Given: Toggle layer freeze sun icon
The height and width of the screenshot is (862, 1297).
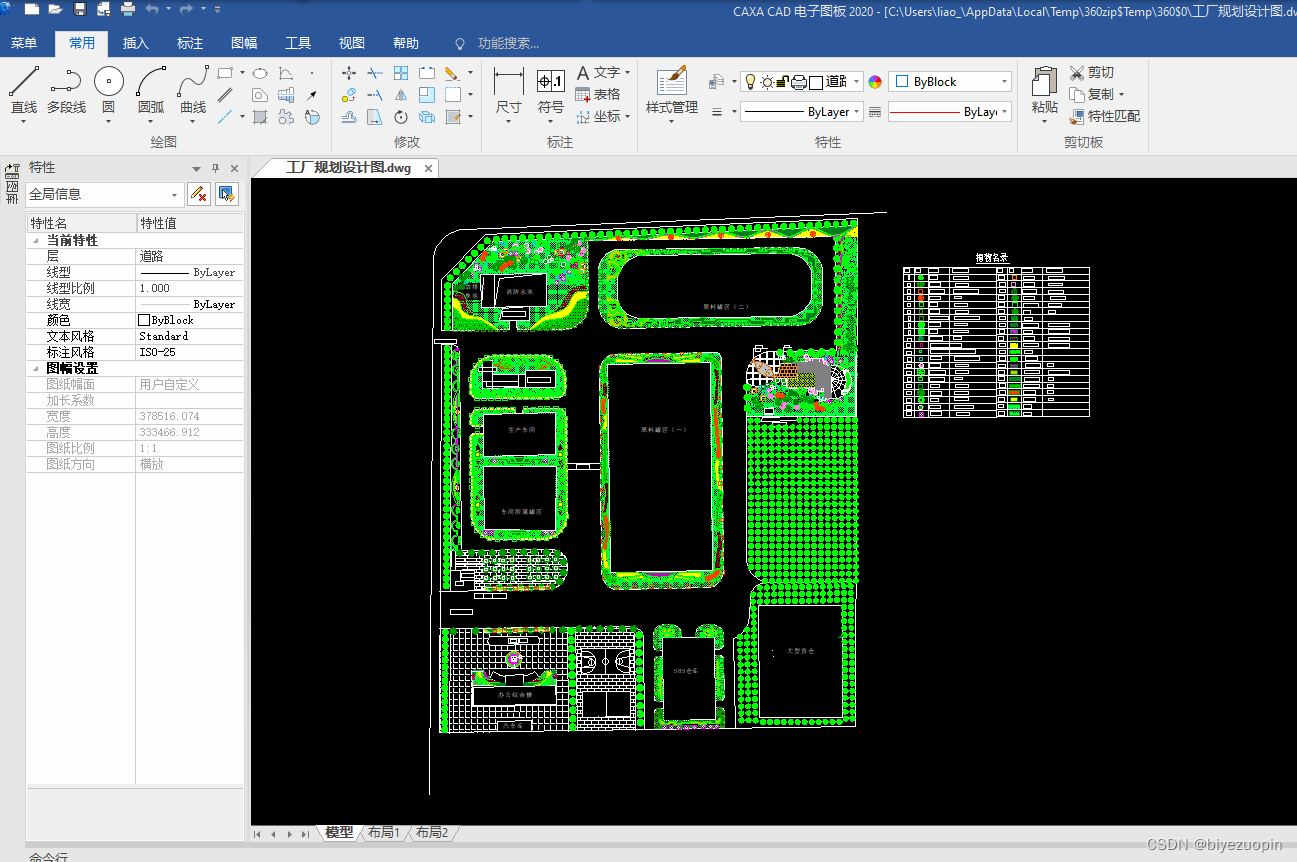Looking at the screenshot, I should tap(766, 82).
